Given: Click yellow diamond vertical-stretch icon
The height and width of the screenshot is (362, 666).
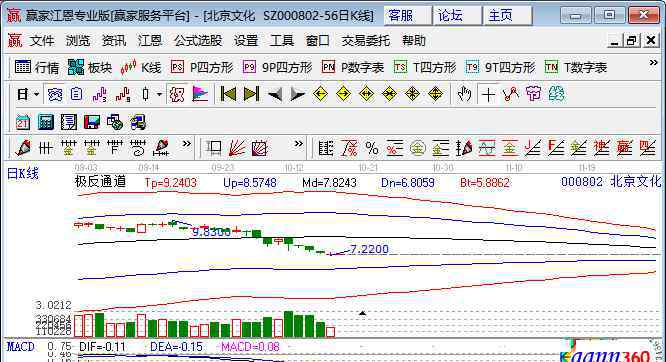Looking at the screenshot, I should (435, 94).
